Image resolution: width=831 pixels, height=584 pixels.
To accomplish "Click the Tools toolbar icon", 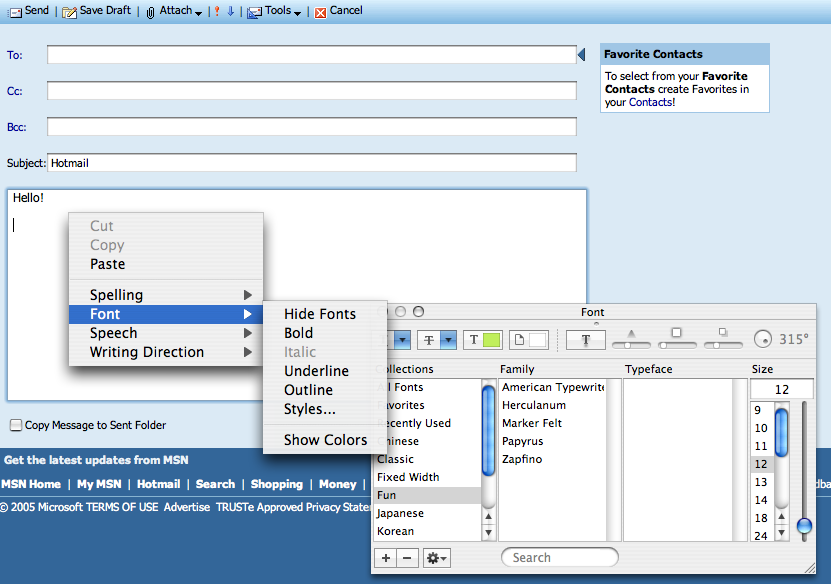I will tap(254, 12).
